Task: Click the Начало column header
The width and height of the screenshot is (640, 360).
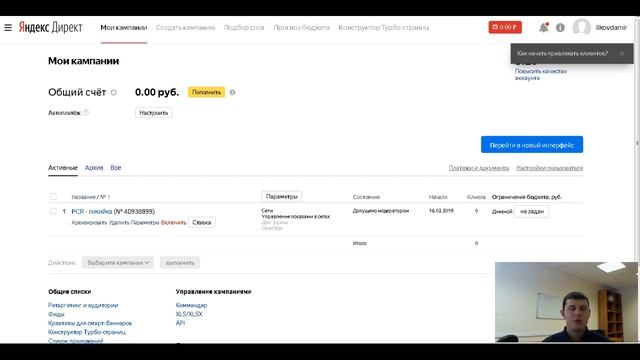Action: click(438, 197)
